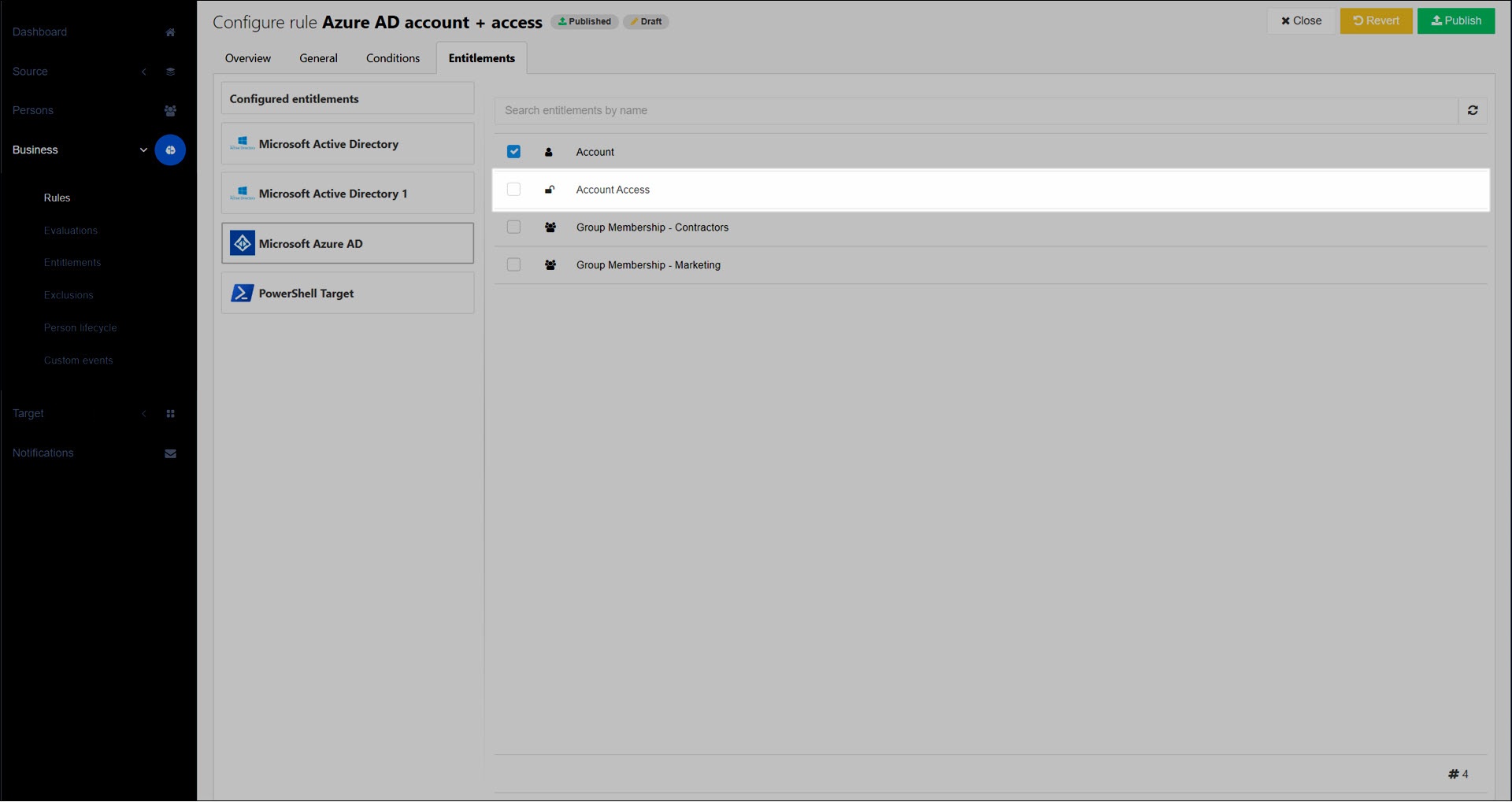
Task: Click the Account row label
Action: (595, 152)
